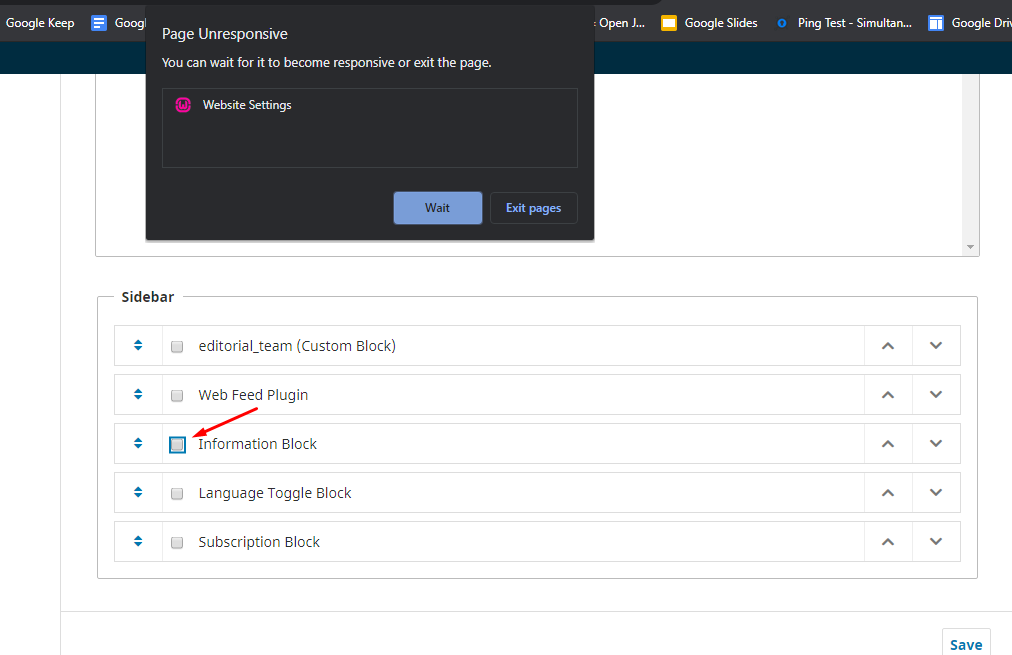Image resolution: width=1012 pixels, height=655 pixels.
Task: Click the Subscription Block label
Action: [x=259, y=542]
